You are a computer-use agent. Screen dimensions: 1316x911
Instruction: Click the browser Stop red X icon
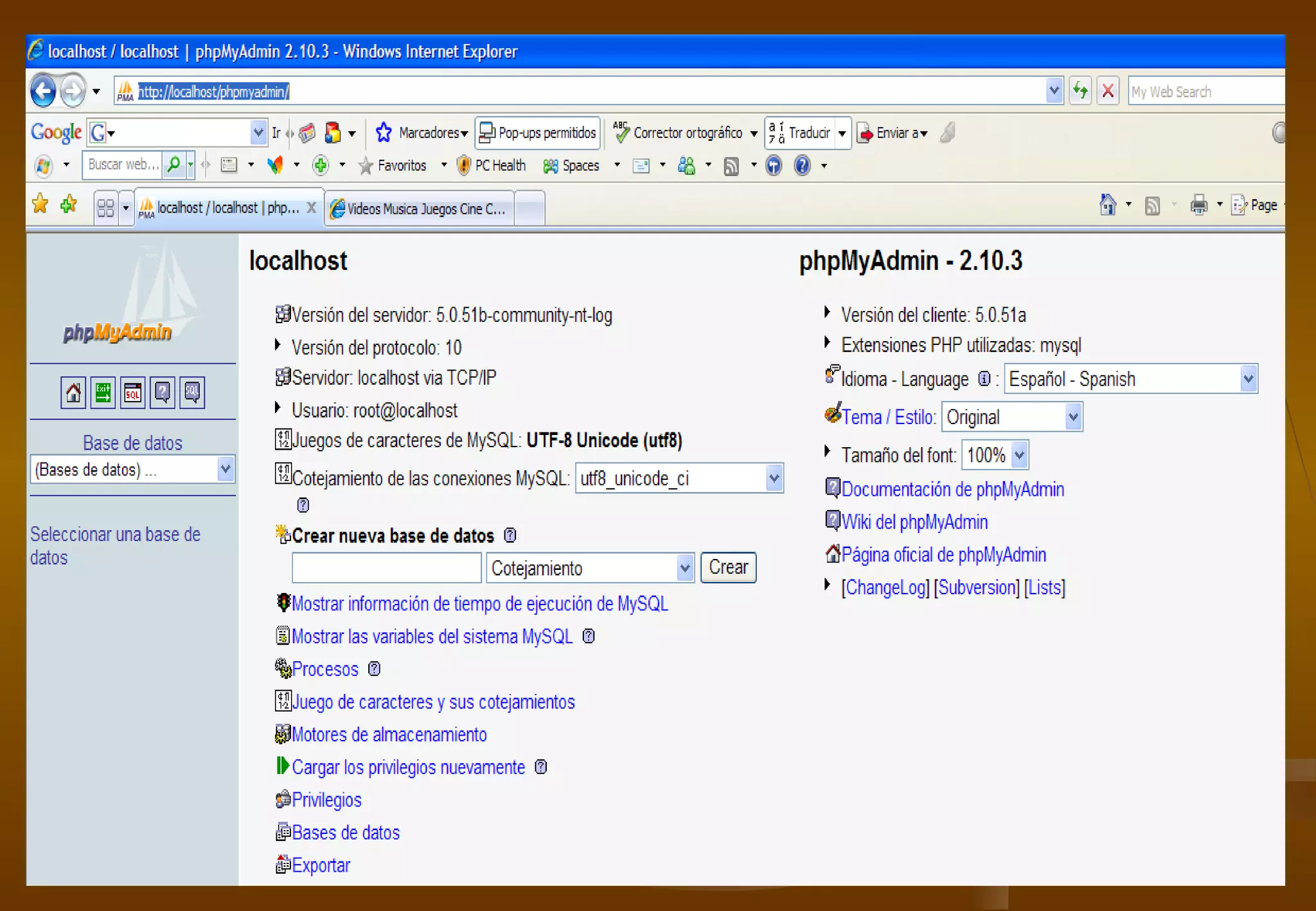(1108, 91)
